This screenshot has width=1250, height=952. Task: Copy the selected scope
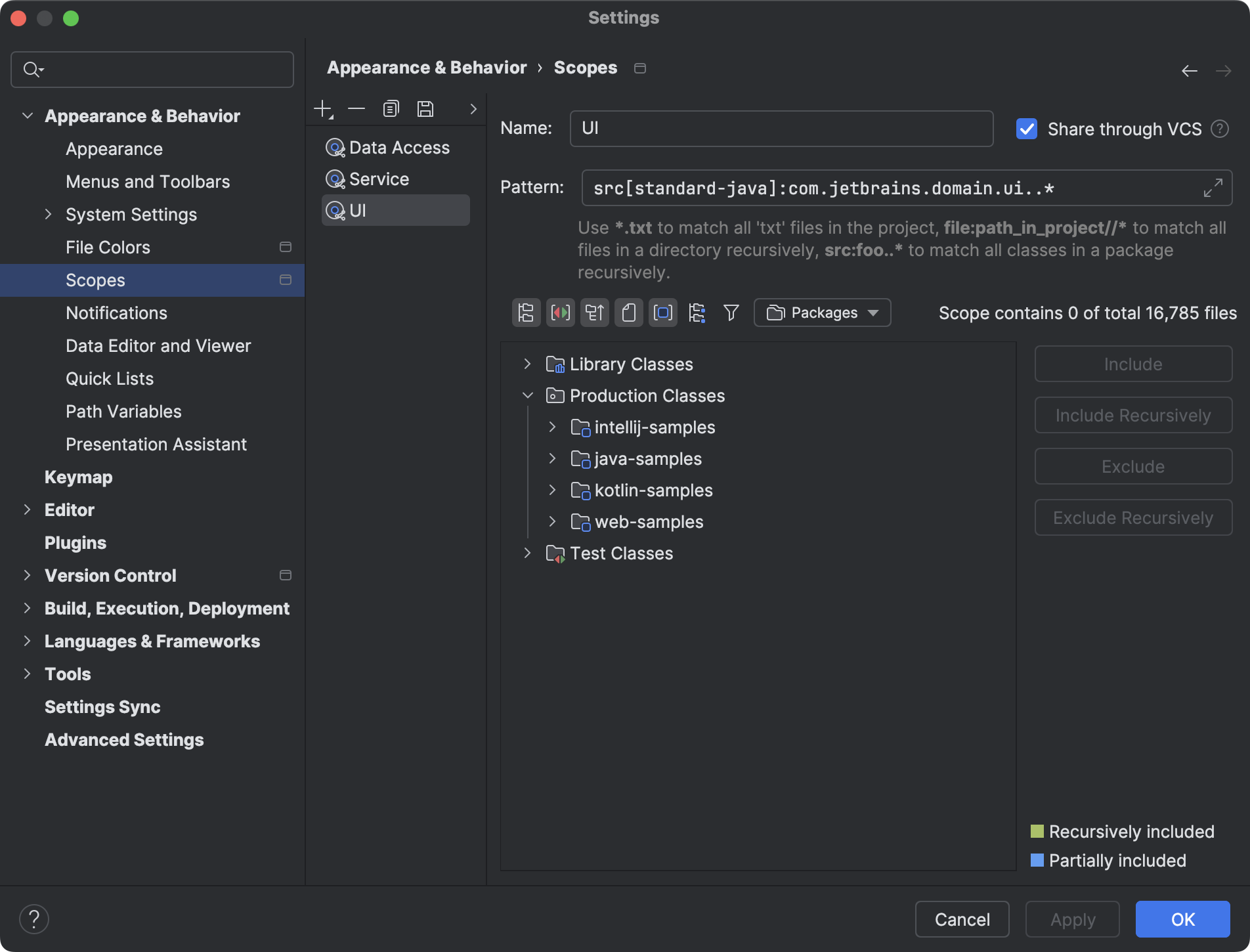click(x=391, y=108)
